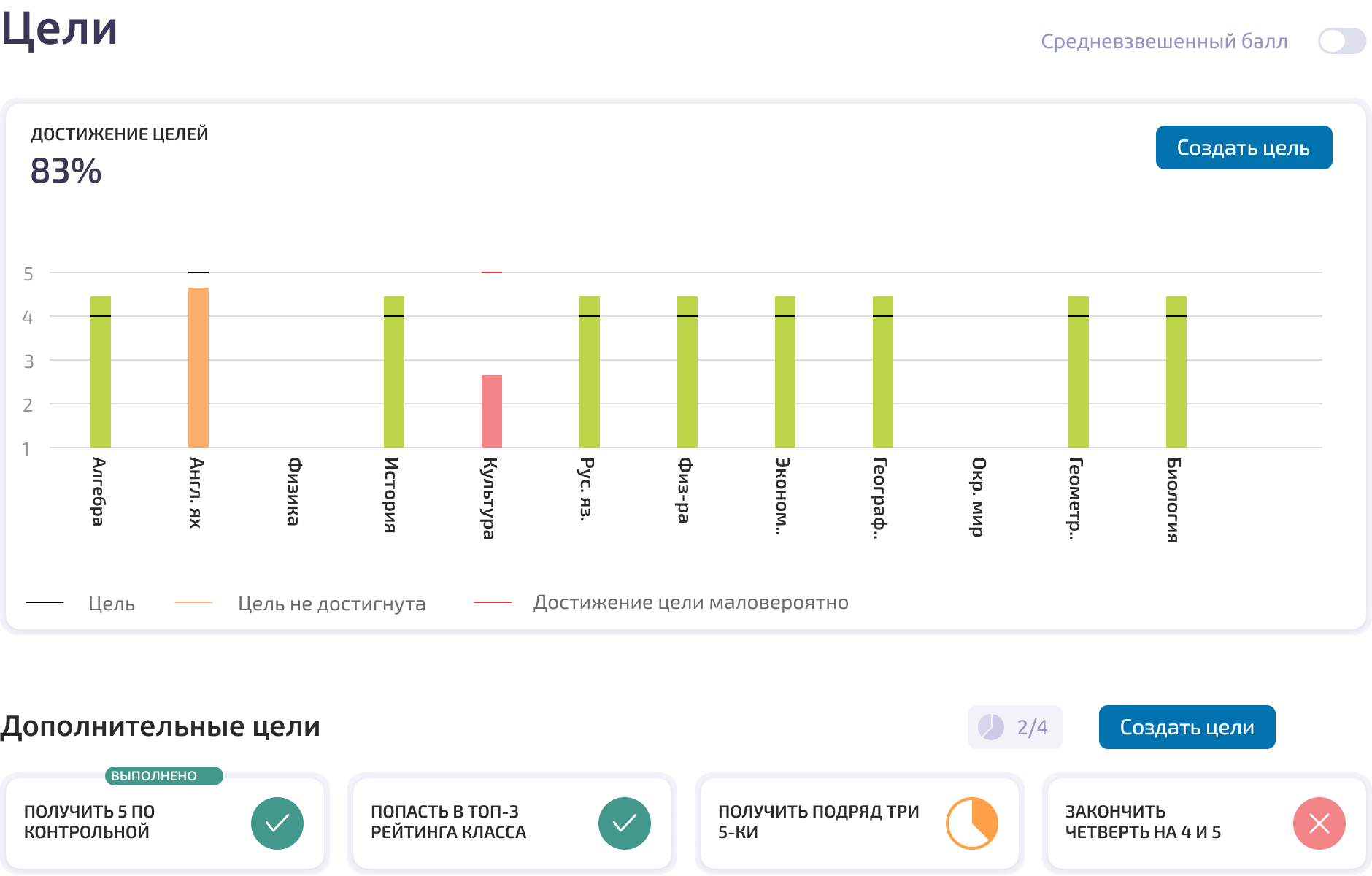Screen dimensions: 1372x876
Task: Click the Физ-ра bar
Action: coord(687,372)
